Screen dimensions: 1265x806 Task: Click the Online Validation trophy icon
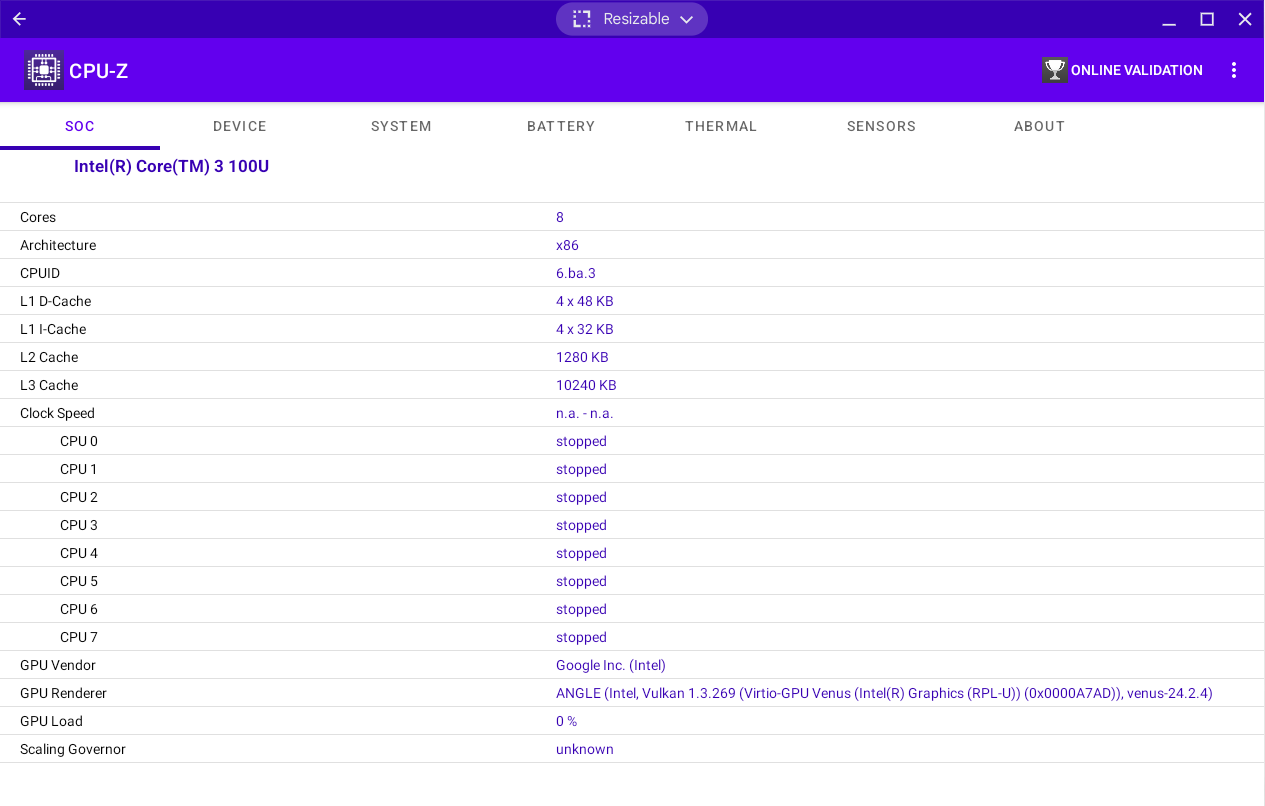point(1055,70)
